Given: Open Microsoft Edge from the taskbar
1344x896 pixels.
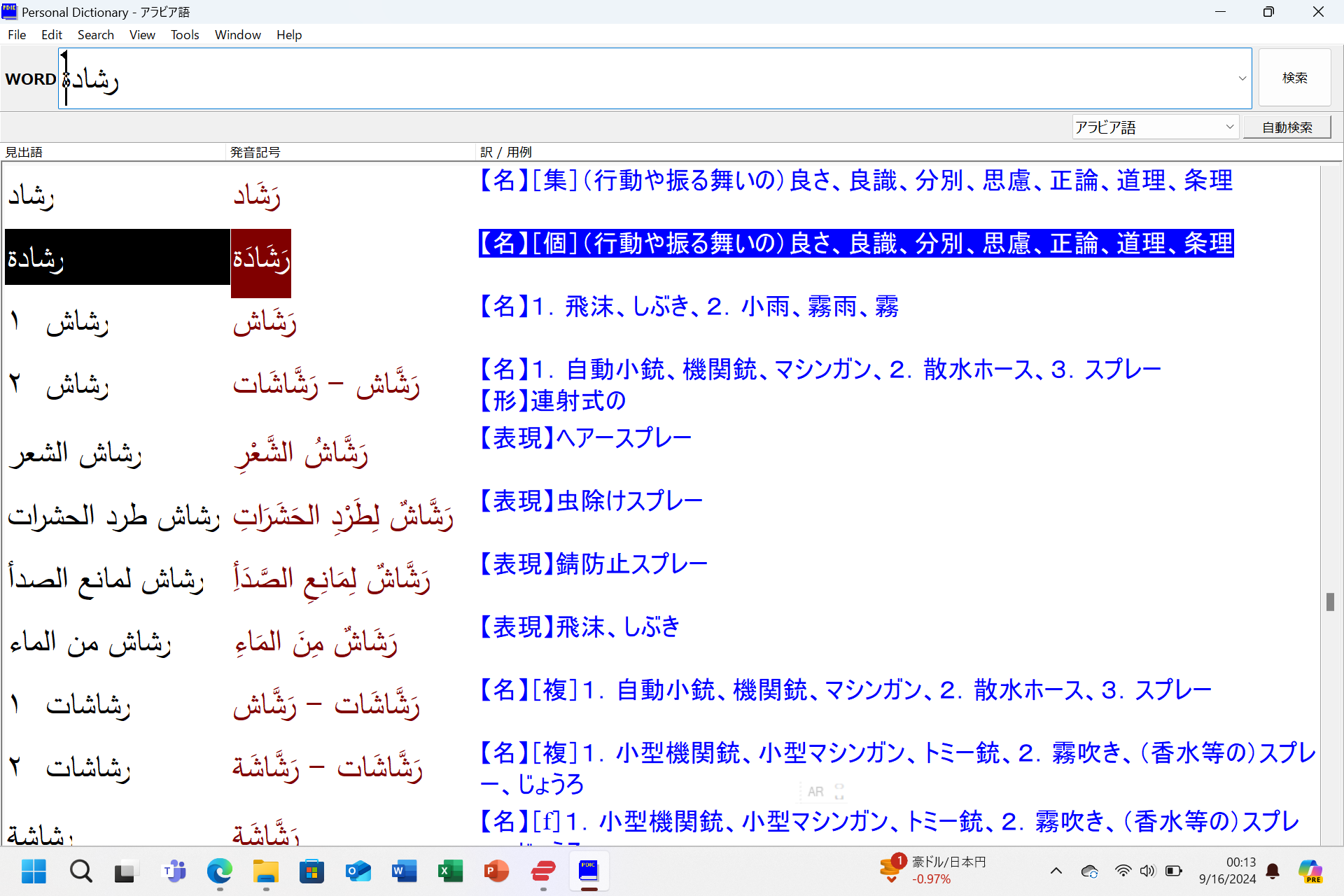Looking at the screenshot, I should (219, 871).
